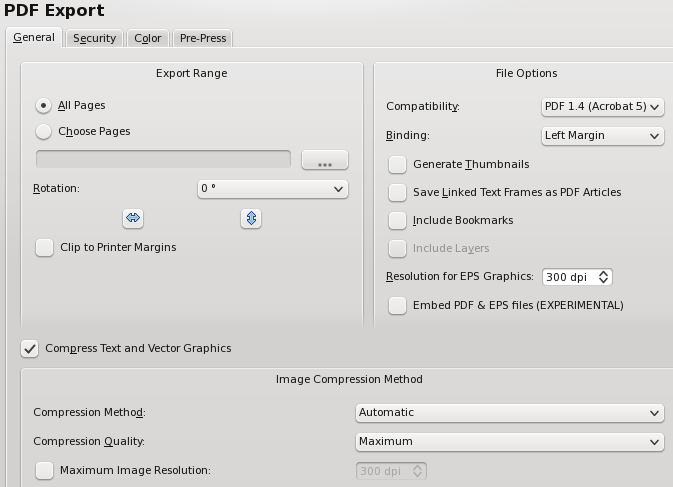This screenshot has width=673, height=487.
Task: Select the All Pages radio button
Action: (x=44, y=105)
